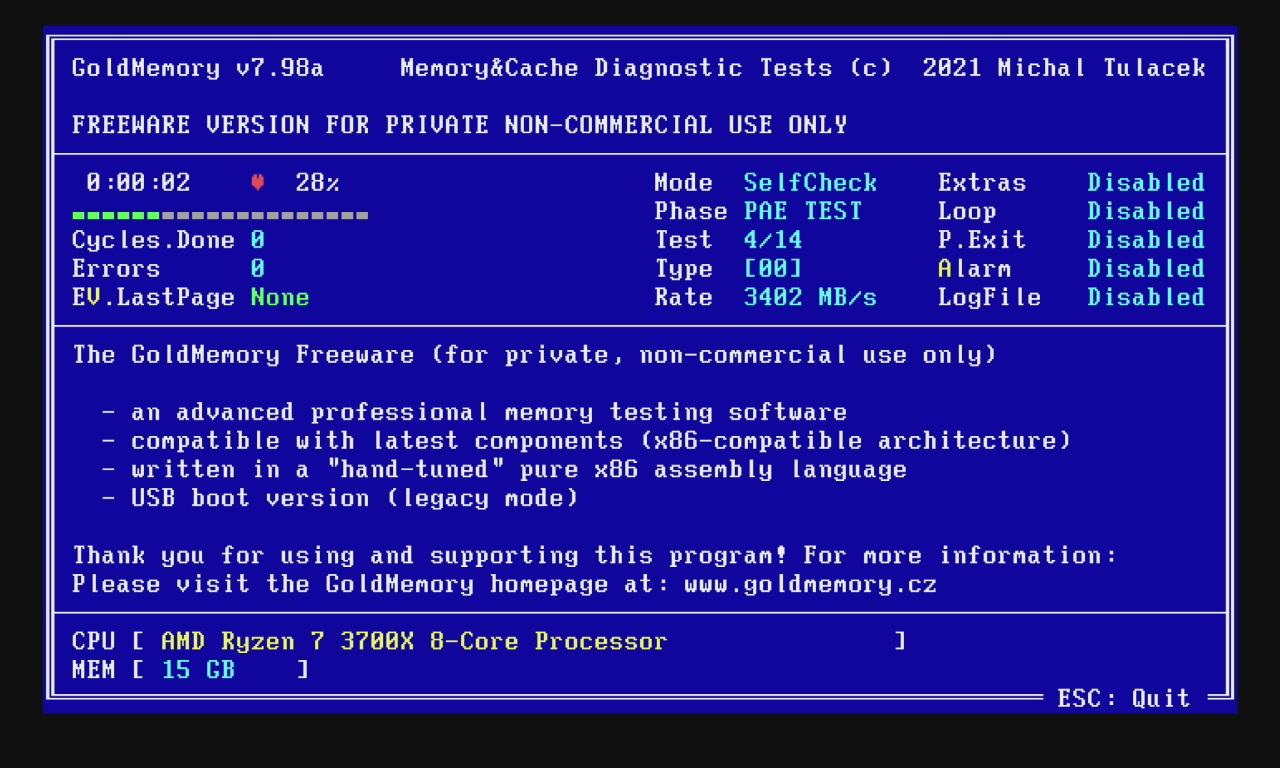Click the x86-compatible architecture line
This screenshot has height=768, width=1280.
[587, 441]
